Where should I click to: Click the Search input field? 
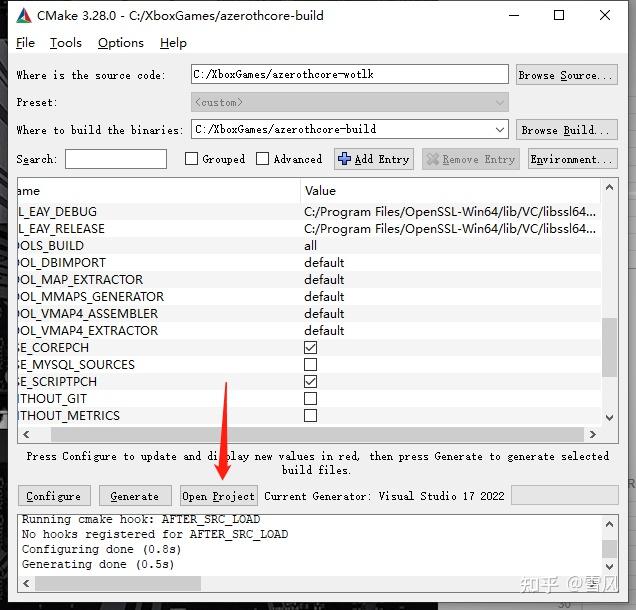(116, 159)
